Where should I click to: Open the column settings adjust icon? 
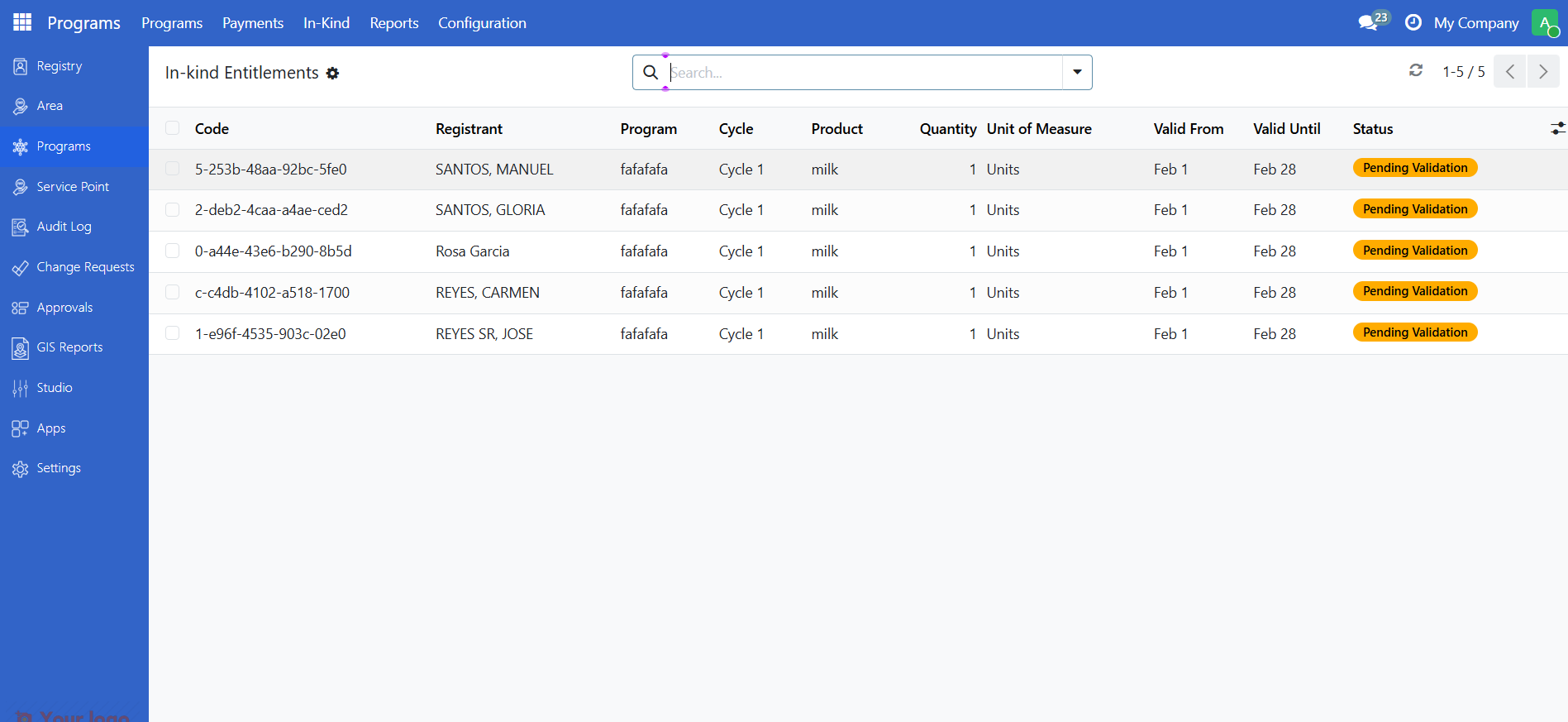pyautogui.click(x=1557, y=128)
